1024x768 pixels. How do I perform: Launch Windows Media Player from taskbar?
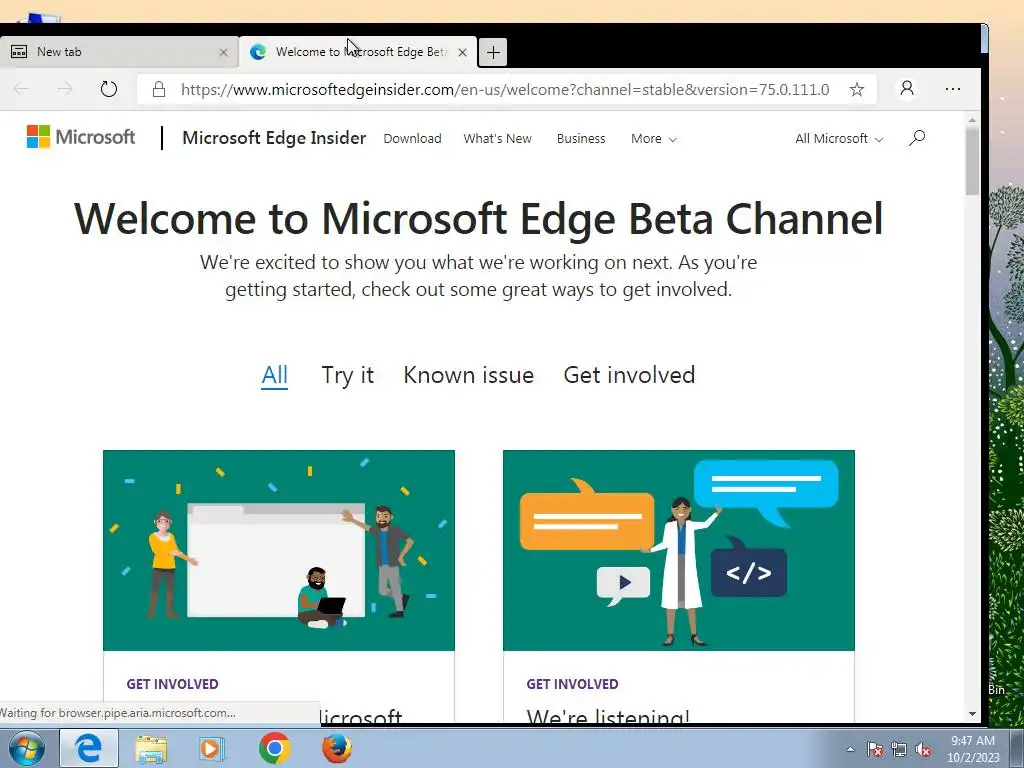[x=212, y=748]
